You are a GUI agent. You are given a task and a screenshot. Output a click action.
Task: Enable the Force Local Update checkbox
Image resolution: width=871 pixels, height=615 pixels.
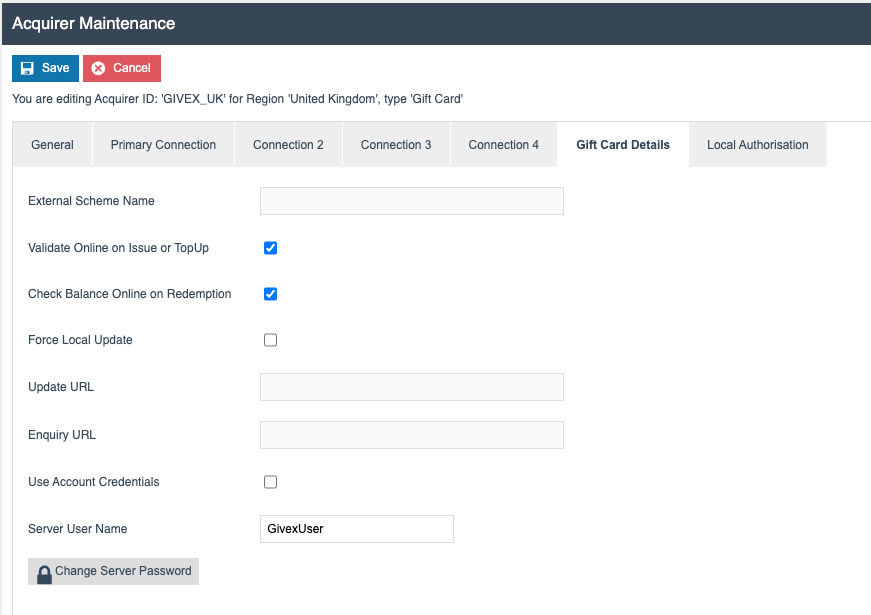pos(270,340)
